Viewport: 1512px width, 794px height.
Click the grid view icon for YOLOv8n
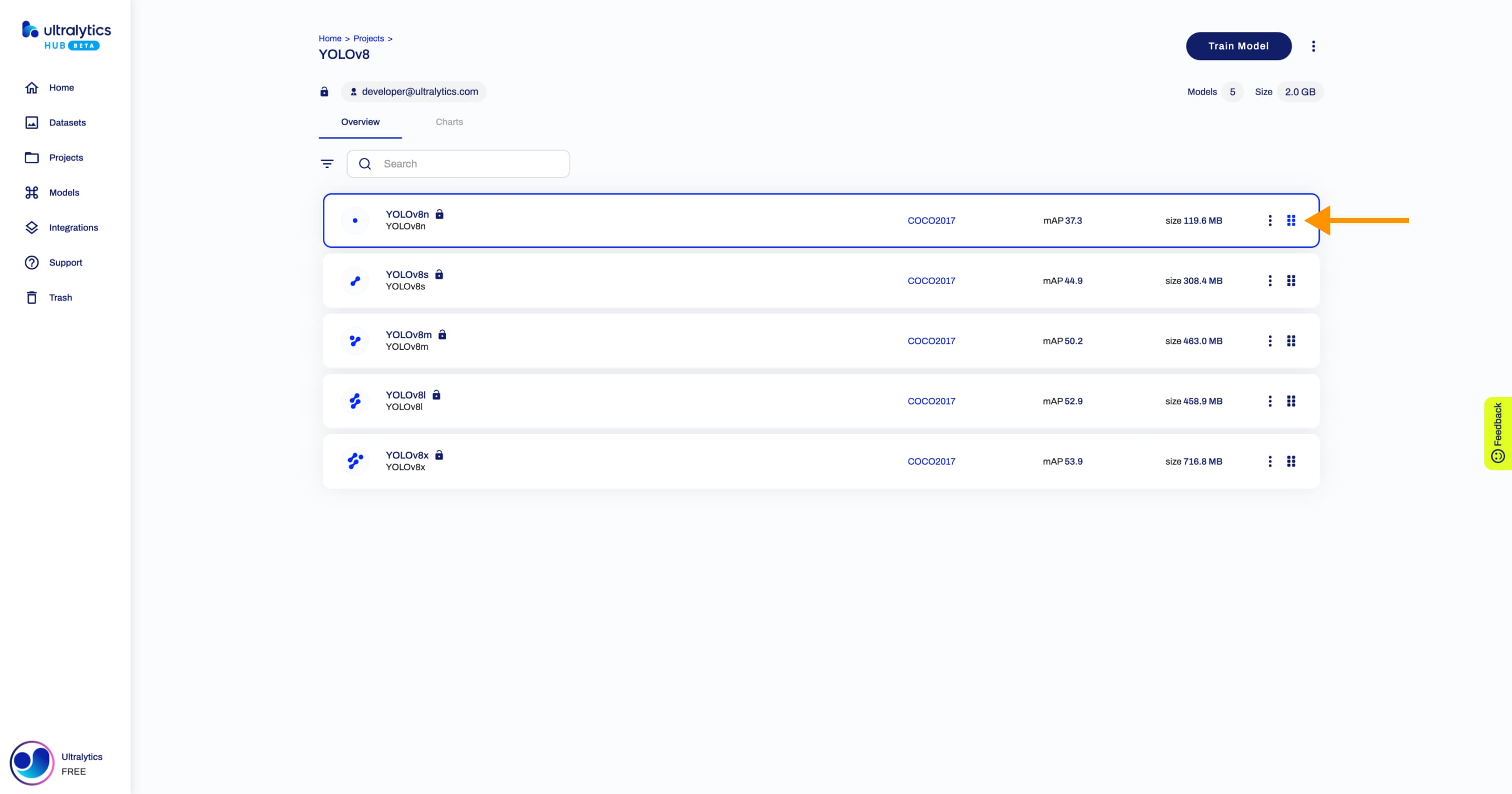pyautogui.click(x=1291, y=220)
